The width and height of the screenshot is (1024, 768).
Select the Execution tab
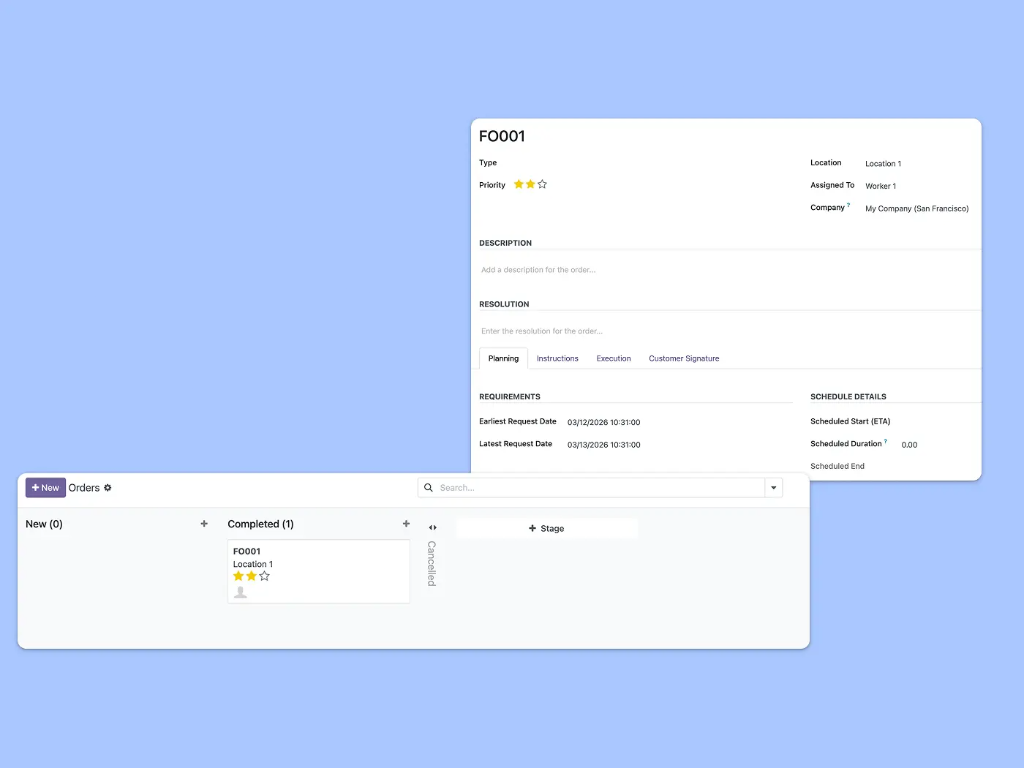coord(613,358)
